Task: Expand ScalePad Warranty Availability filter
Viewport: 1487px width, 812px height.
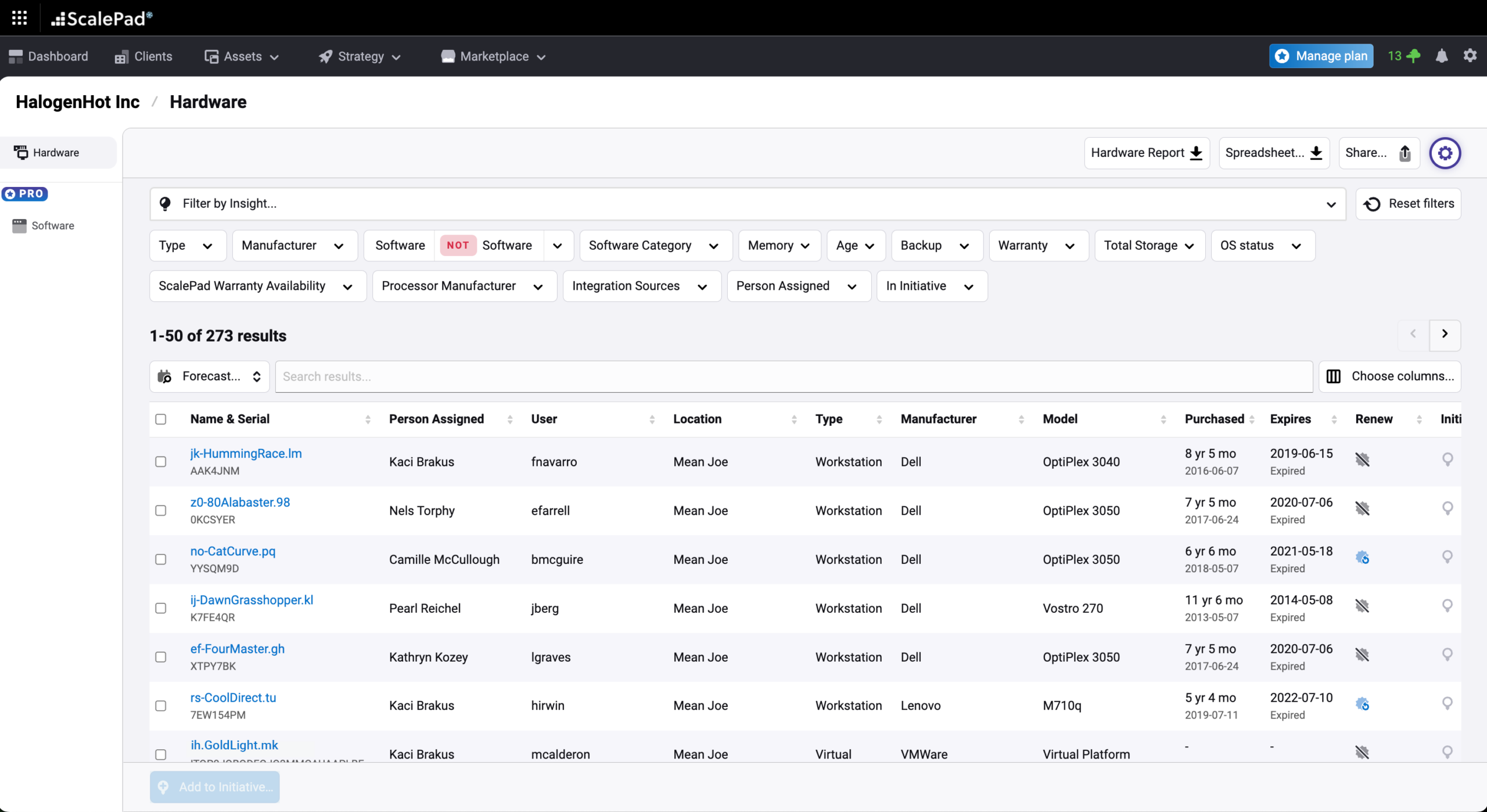Action: tap(258, 286)
